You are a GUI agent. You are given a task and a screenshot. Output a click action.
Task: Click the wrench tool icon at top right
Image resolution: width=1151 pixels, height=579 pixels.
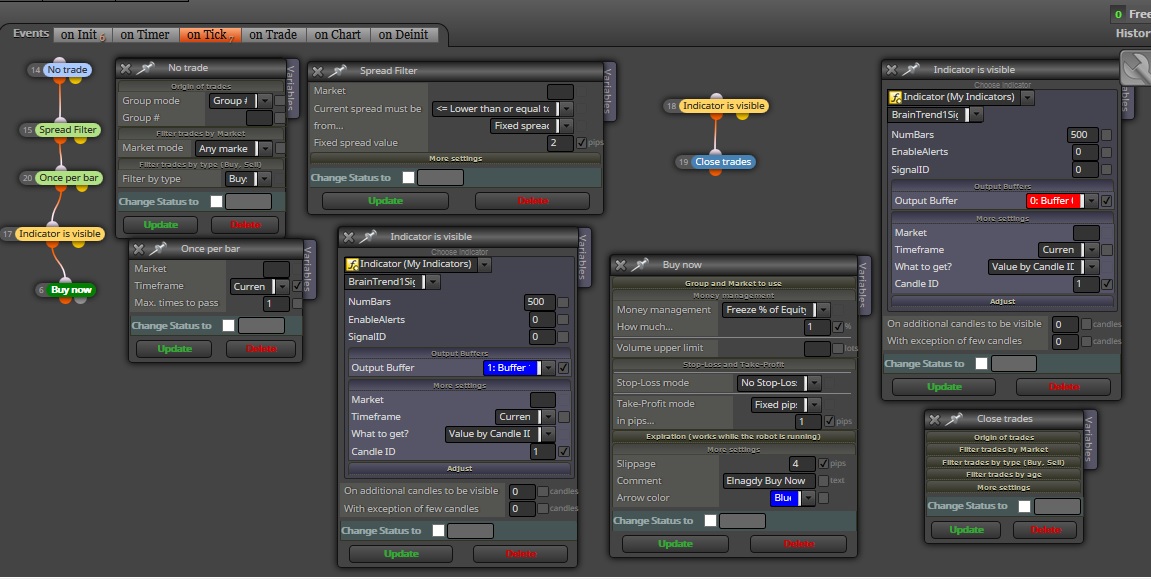pyautogui.click(x=1136, y=68)
